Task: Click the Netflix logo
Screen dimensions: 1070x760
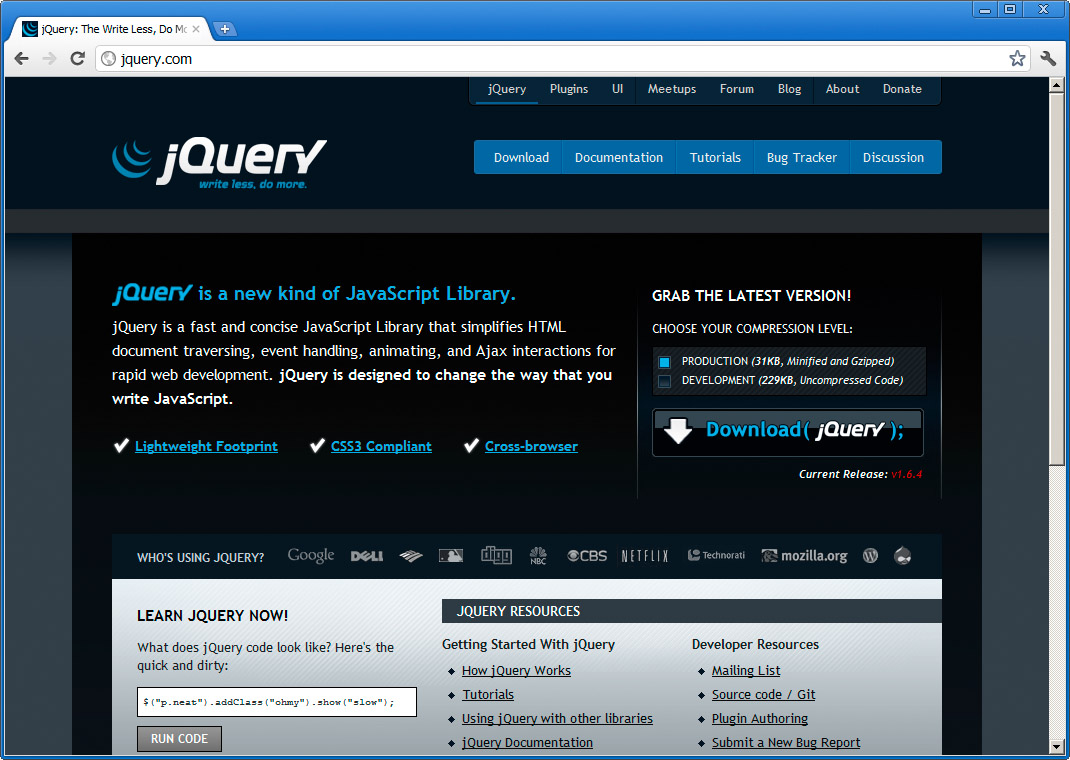Action: [644, 556]
